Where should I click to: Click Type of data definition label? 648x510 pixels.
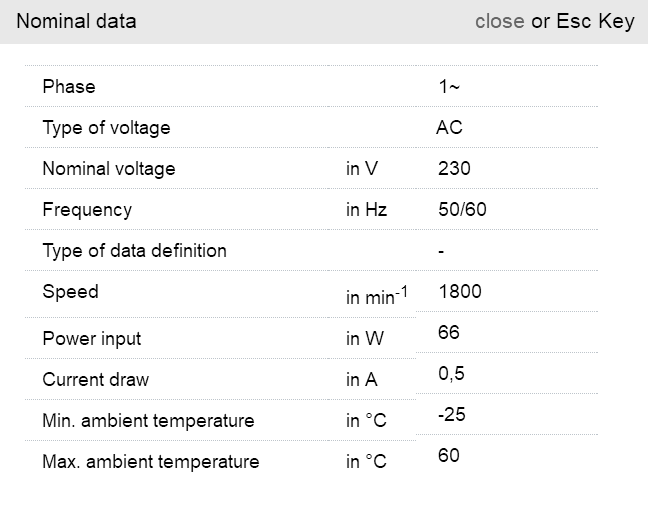[x=134, y=251]
